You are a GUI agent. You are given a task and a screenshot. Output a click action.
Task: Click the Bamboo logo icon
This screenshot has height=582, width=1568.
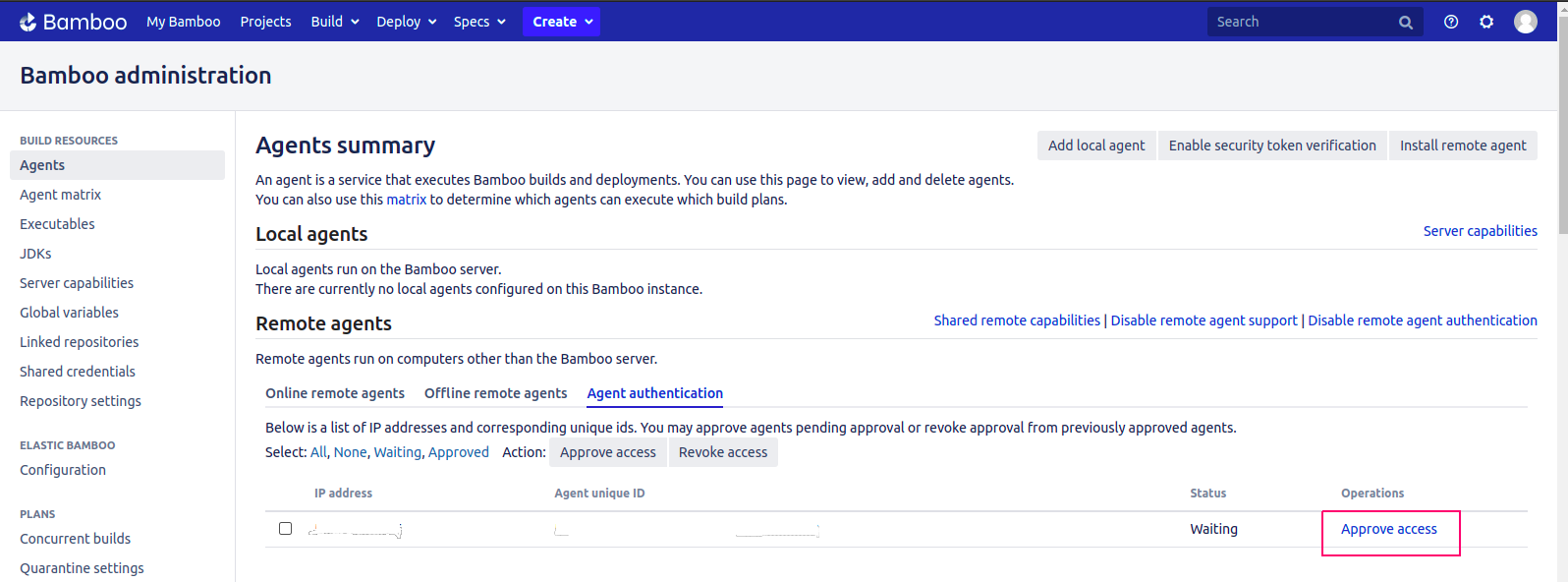pyautogui.click(x=28, y=22)
